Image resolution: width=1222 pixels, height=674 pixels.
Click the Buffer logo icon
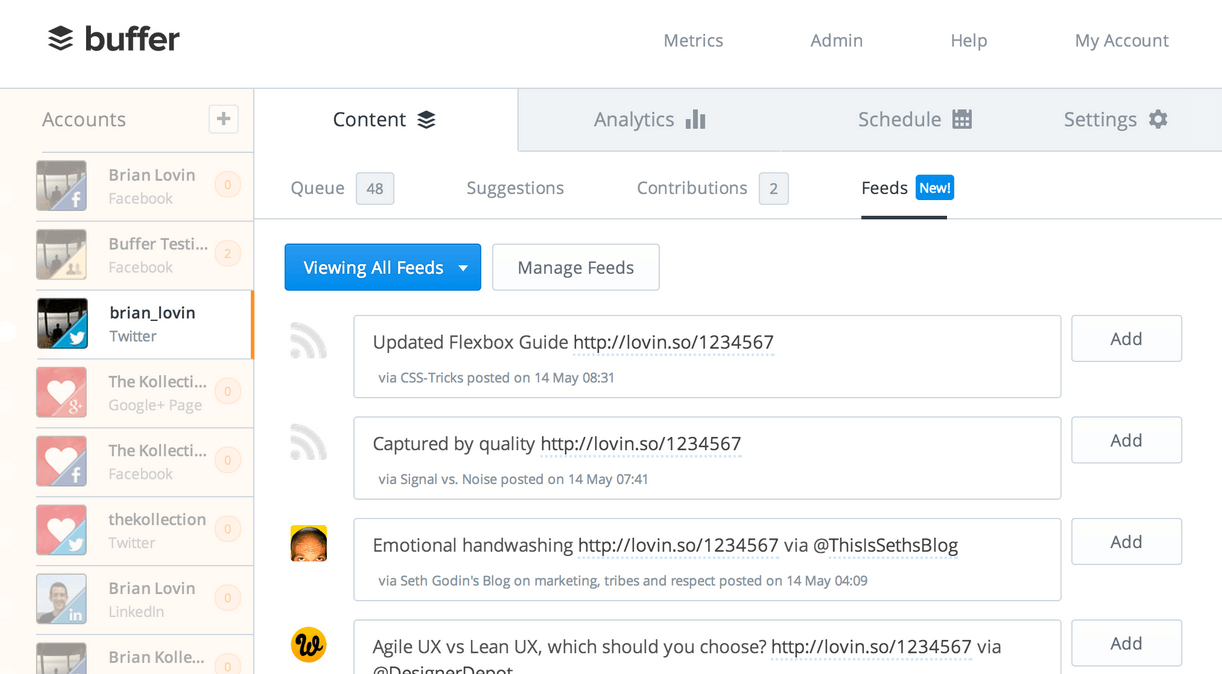[61, 39]
